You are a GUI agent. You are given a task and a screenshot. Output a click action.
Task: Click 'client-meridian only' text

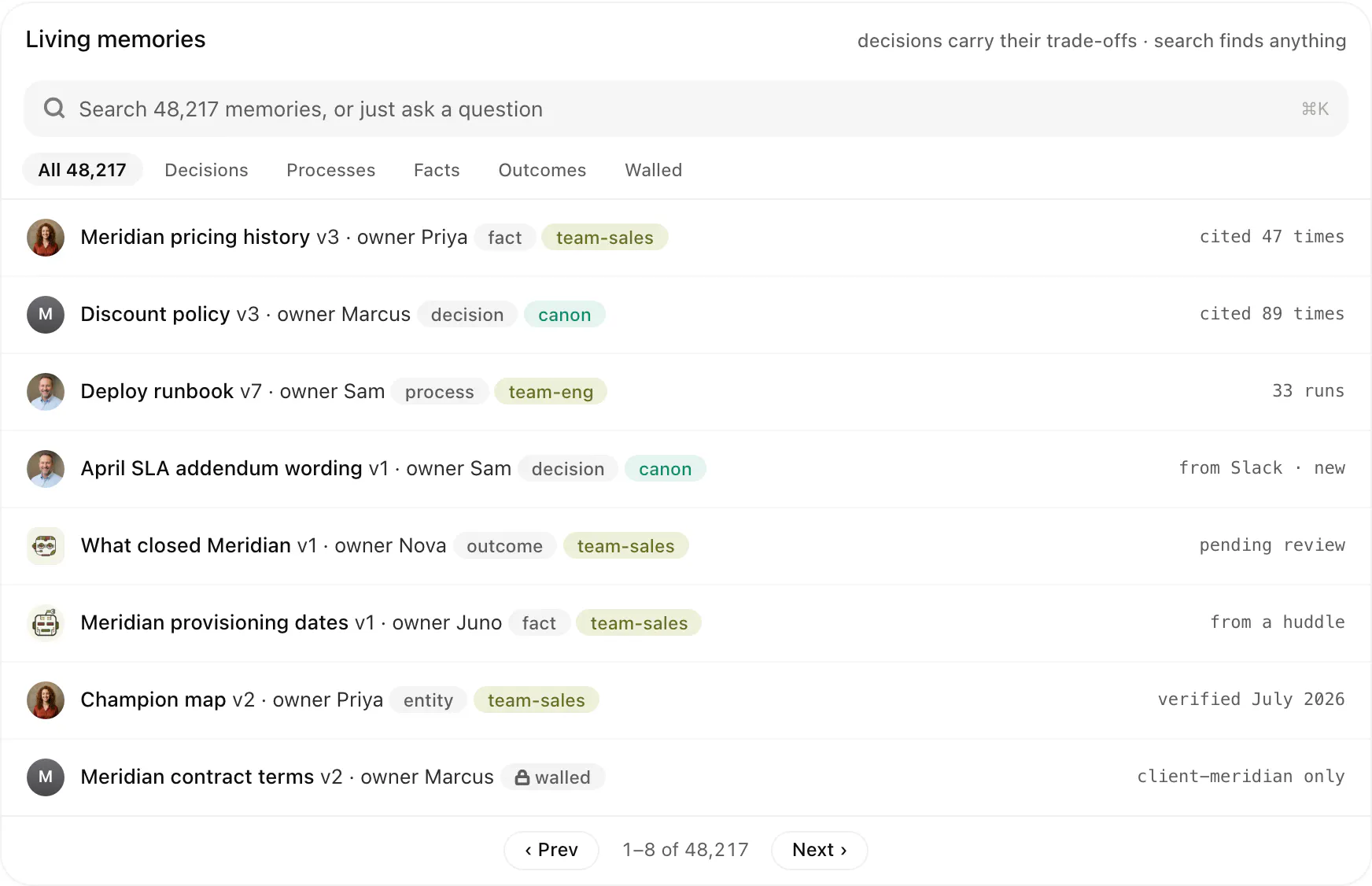point(1241,777)
